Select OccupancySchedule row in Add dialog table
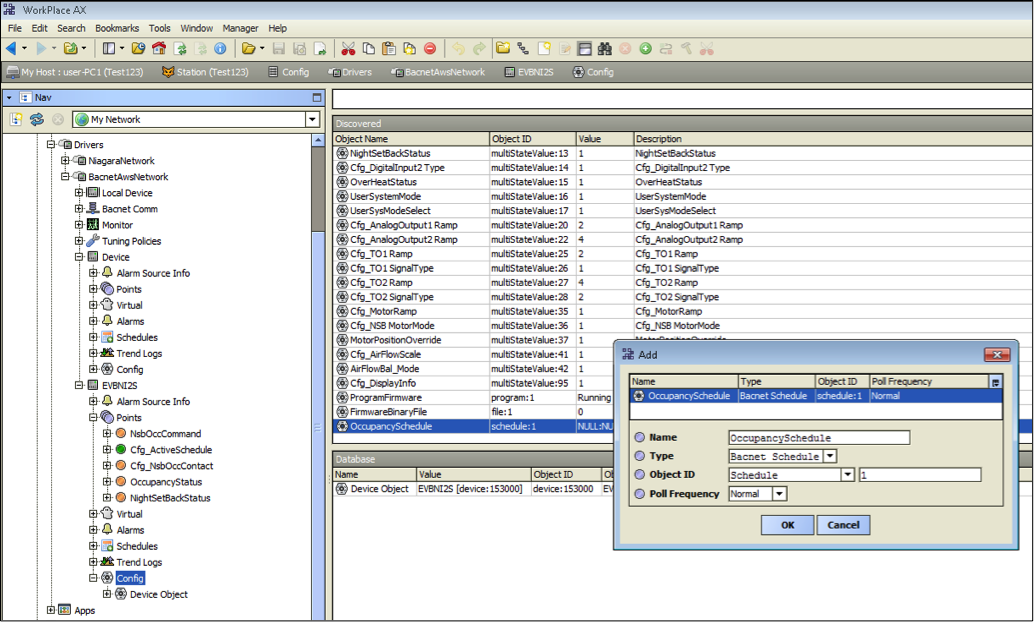The height and width of the screenshot is (622, 1034). click(x=816, y=396)
